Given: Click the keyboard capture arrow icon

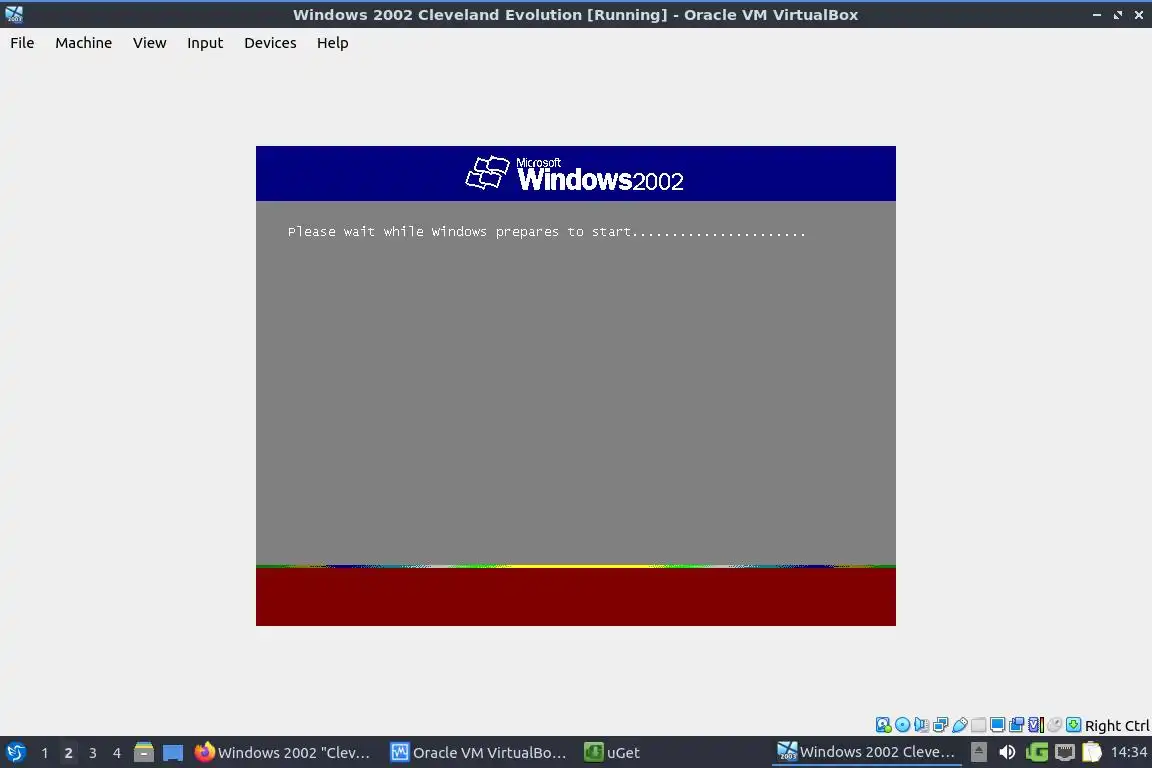Looking at the screenshot, I should pyautogui.click(x=1073, y=725).
